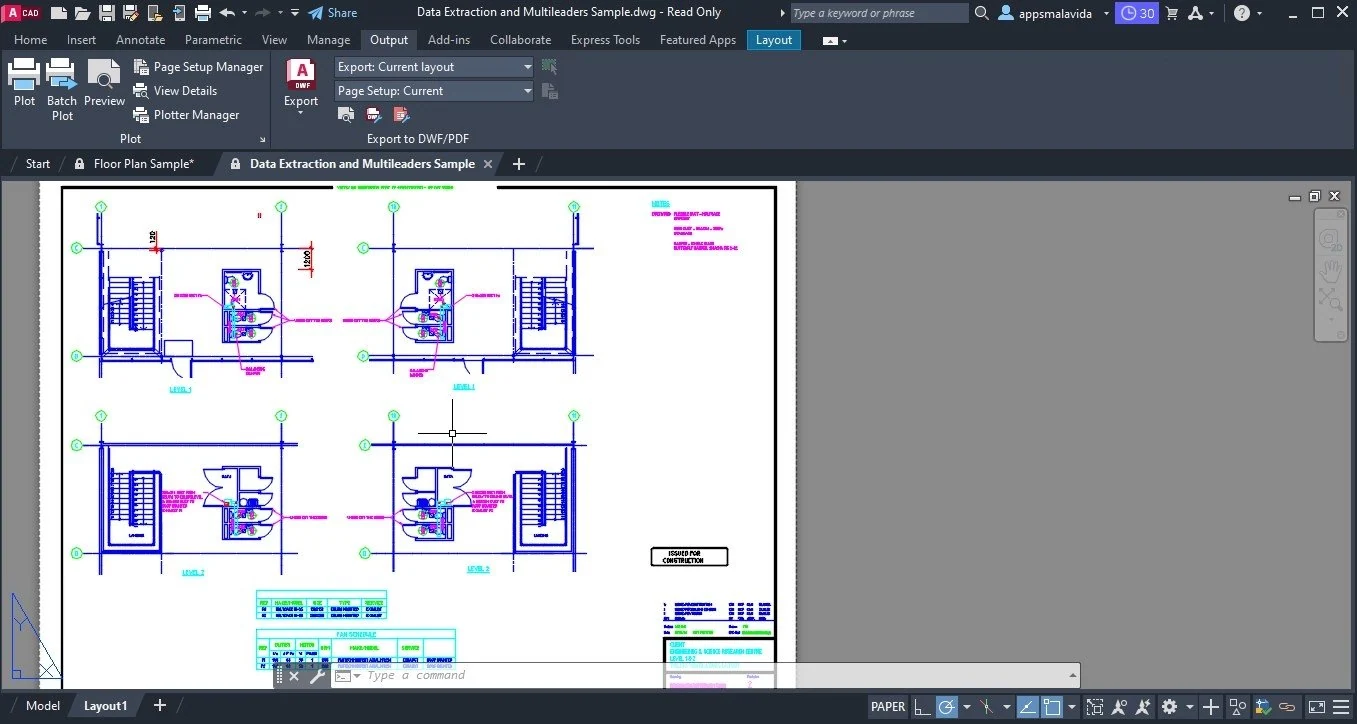The height and width of the screenshot is (724, 1357).
Task: Click the Zoom Extents icon in navigation bar
Action: (1330, 299)
